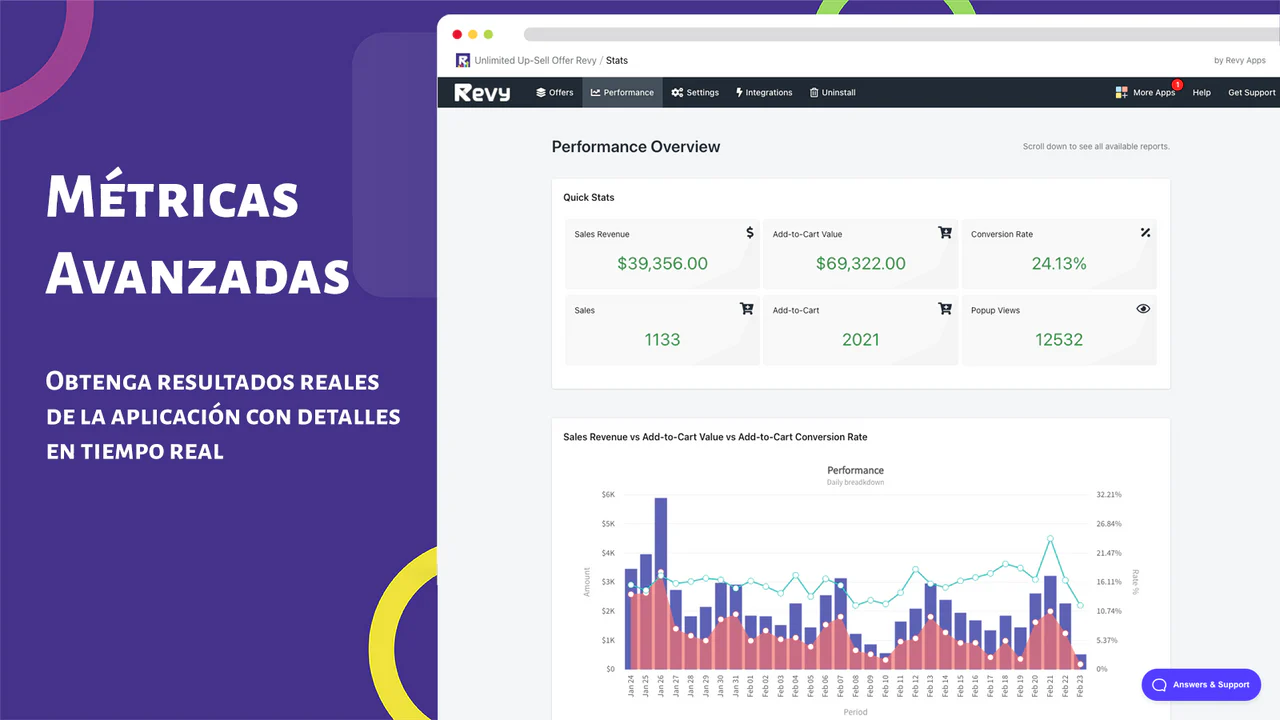Click the cart icon on Sales card

(747, 309)
